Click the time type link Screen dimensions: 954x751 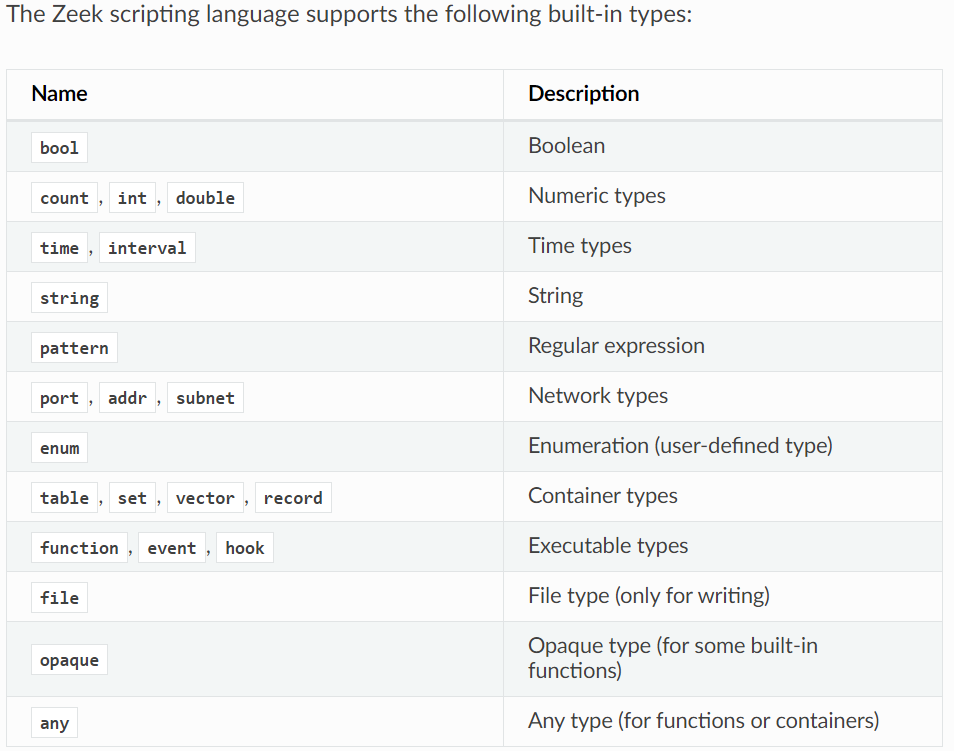click(x=59, y=248)
